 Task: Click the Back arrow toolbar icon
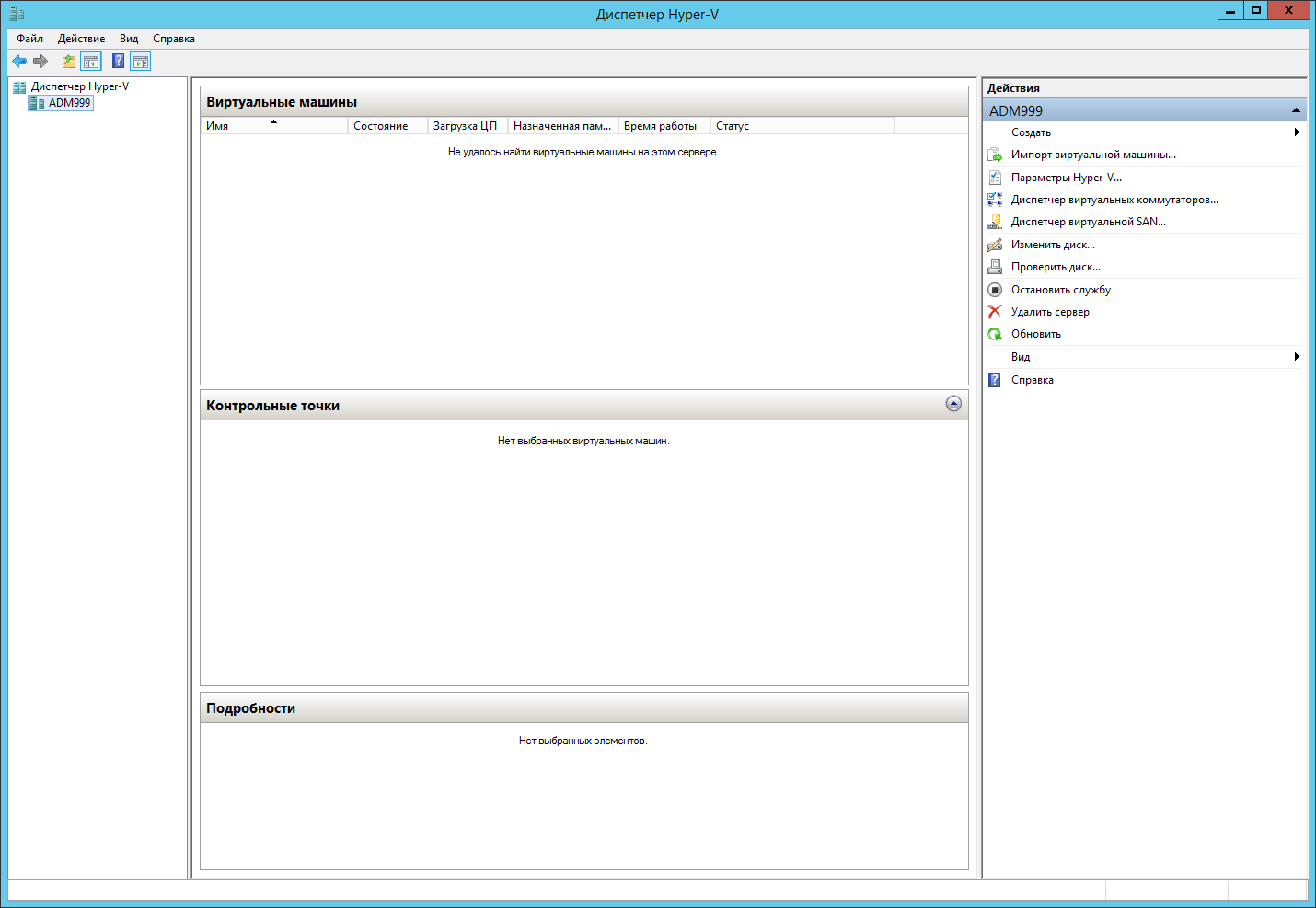(19, 62)
